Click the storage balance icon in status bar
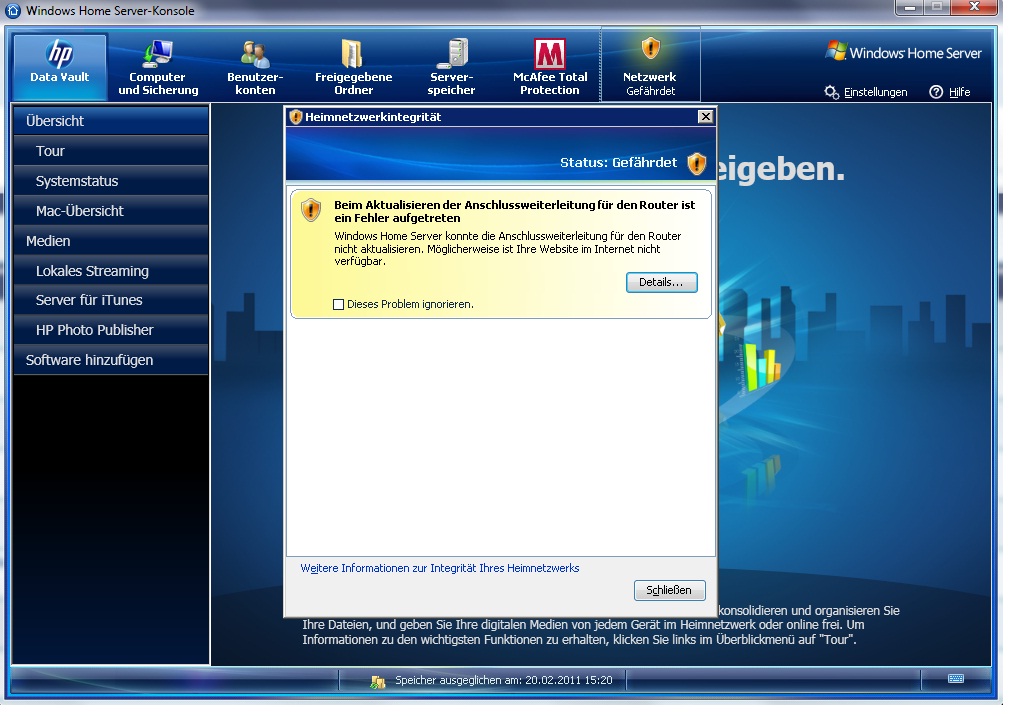Viewport: 1009px width, 717px height. (378, 682)
